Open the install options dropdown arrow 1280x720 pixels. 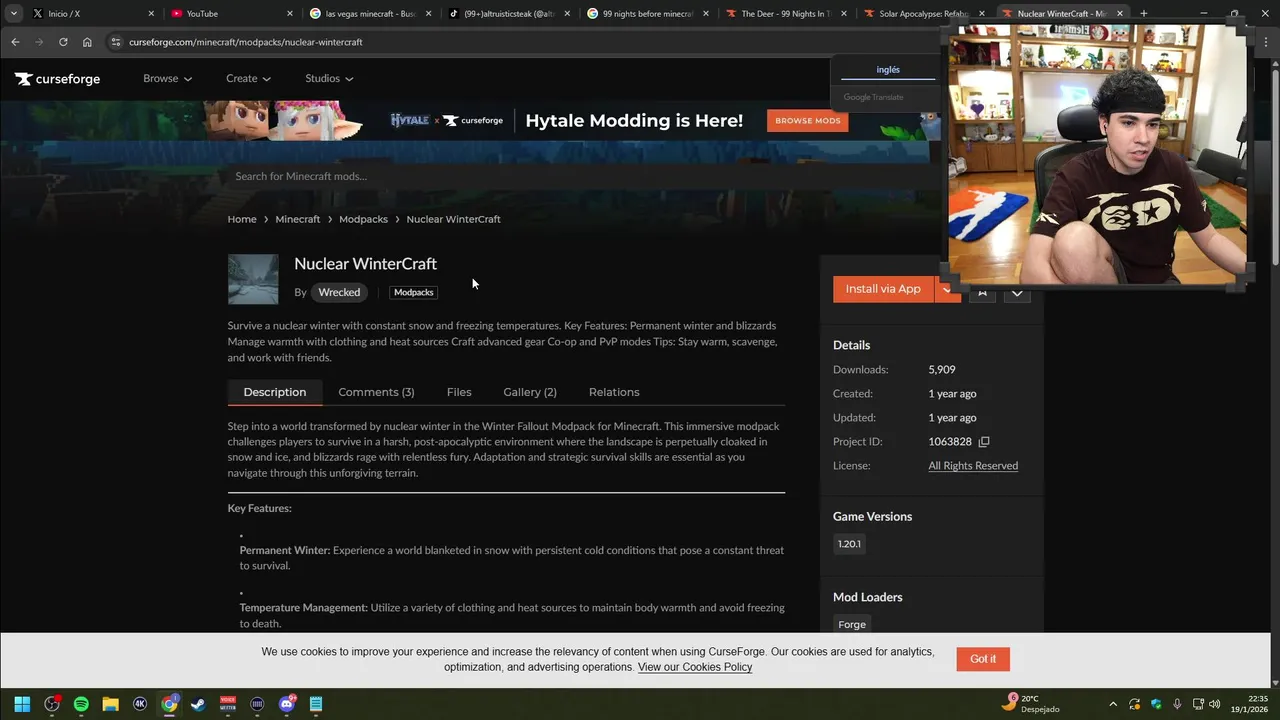pos(946,289)
